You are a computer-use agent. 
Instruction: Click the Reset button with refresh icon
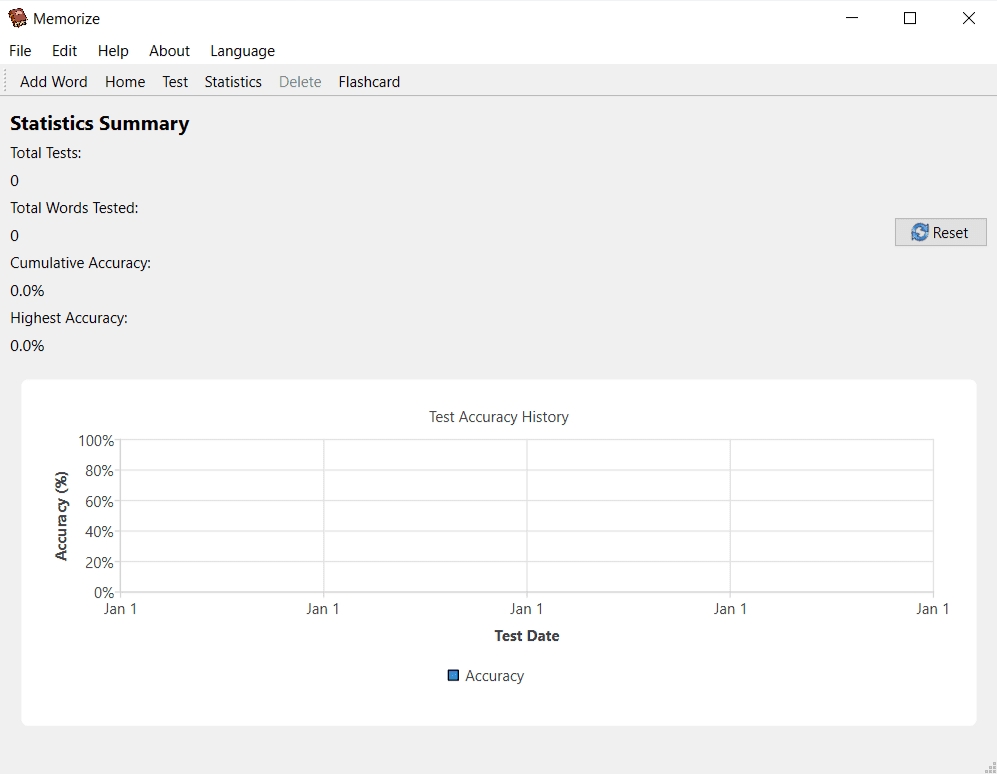940,232
